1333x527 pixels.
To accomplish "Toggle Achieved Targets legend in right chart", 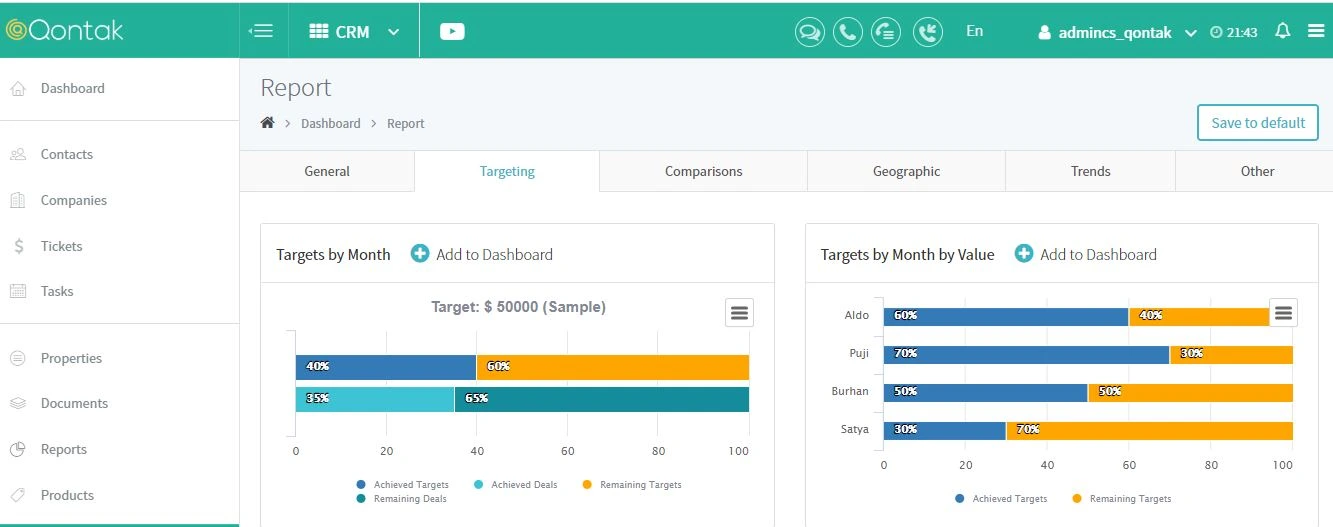I will point(1001,498).
